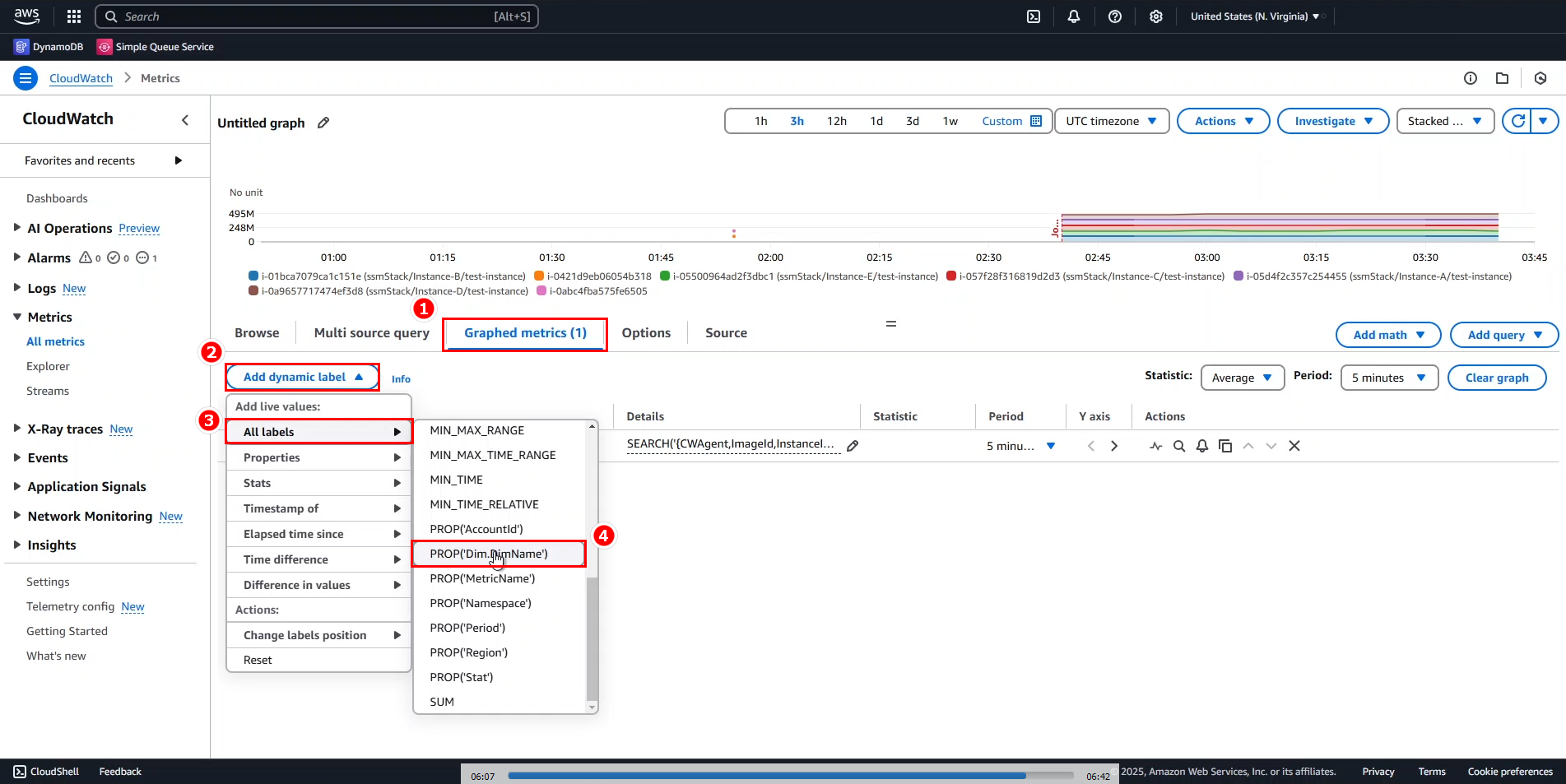Edit the Untitled graph name pencil
This screenshot has height=784, width=1566.
pyautogui.click(x=323, y=123)
